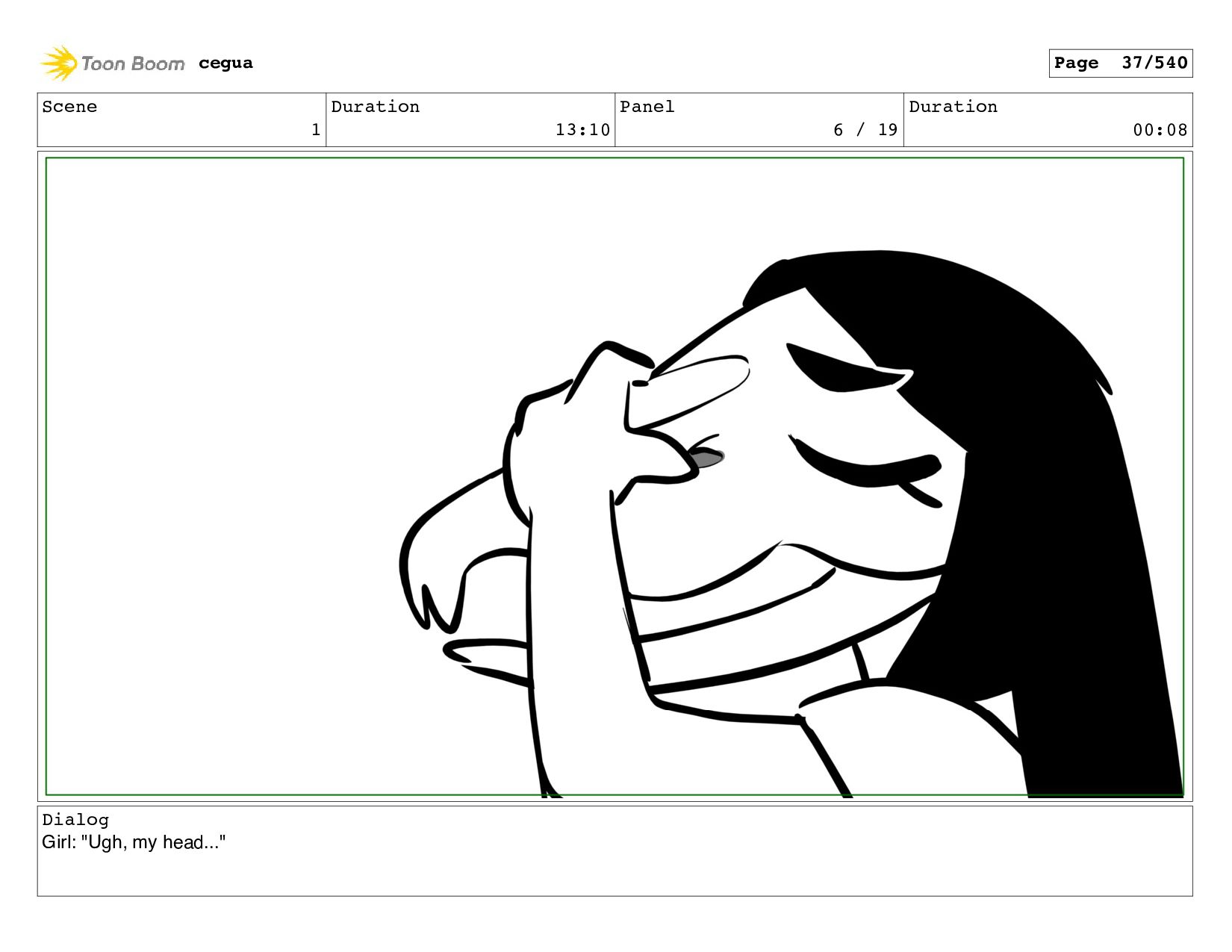The width and height of the screenshot is (1232, 952).
Task: Click scene duration value '13:10'
Action: (582, 130)
